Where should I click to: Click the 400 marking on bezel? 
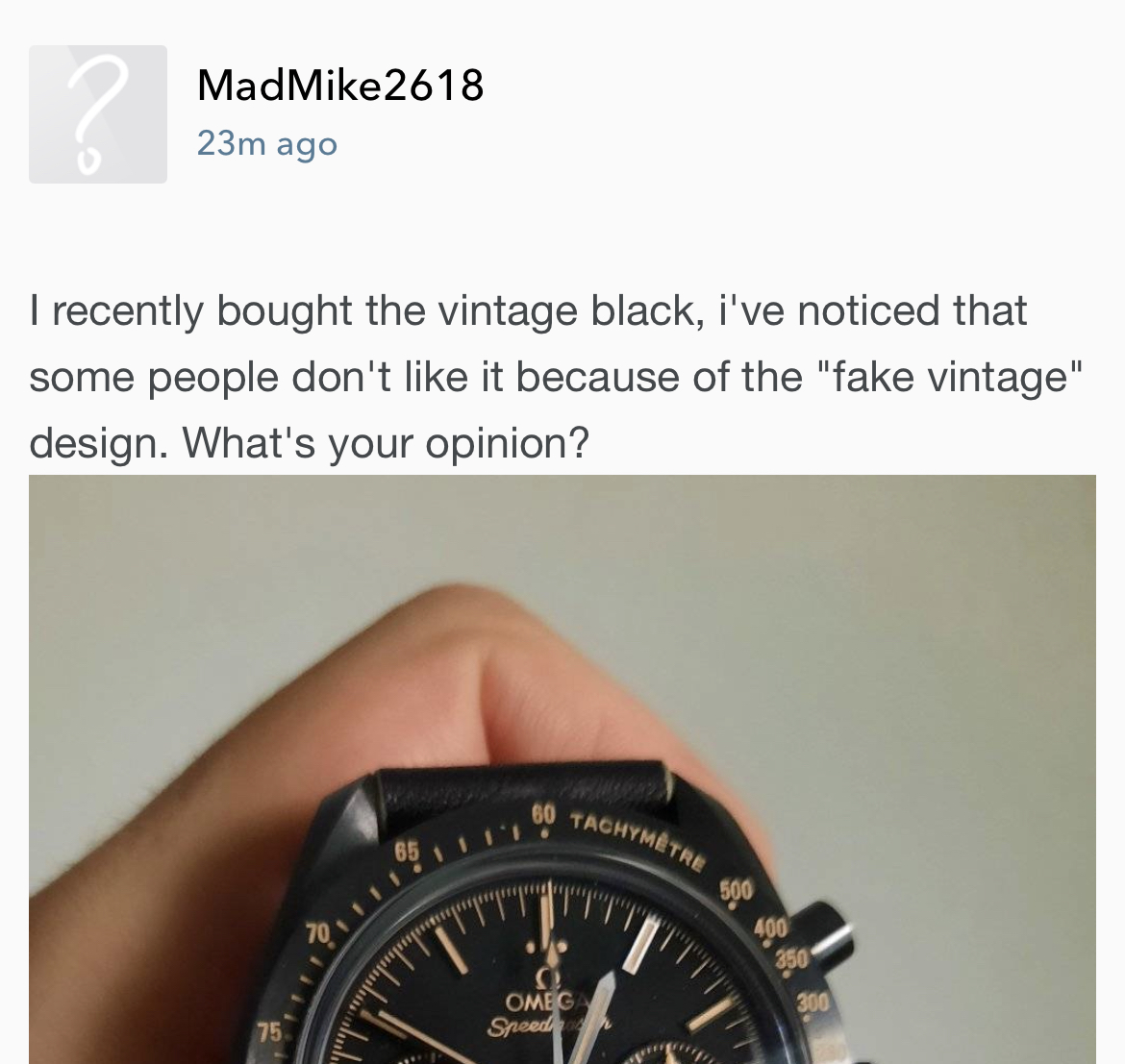click(x=770, y=929)
